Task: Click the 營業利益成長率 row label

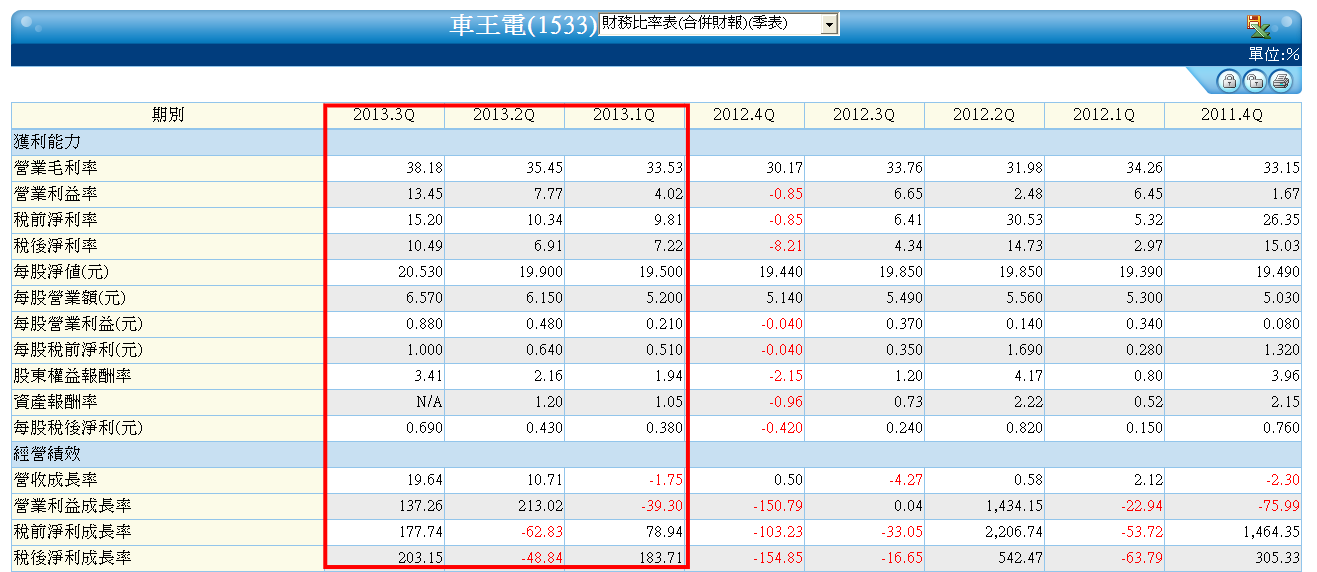Action: point(72,505)
